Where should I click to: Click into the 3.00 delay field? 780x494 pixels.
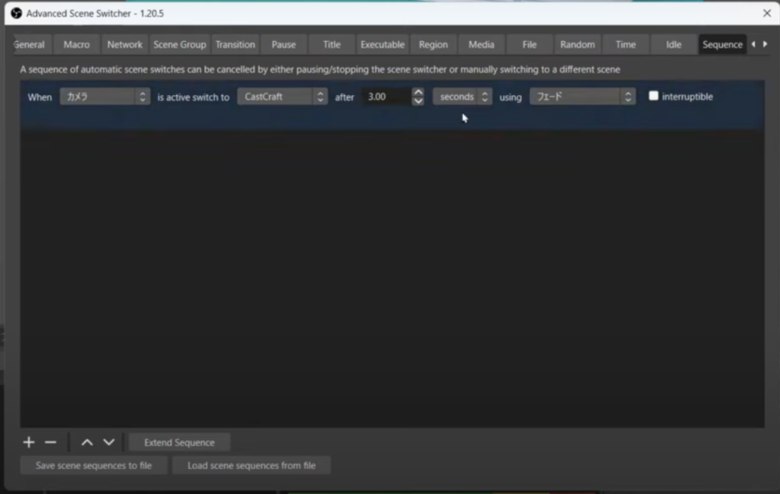coord(385,97)
